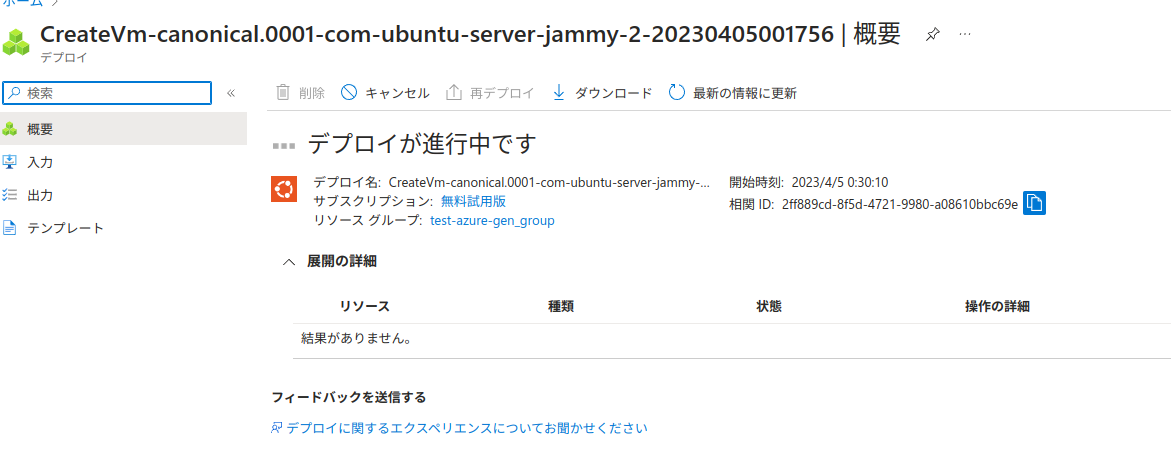The height and width of the screenshot is (460, 1171).
Task: Click the feedback person icon
Action: (x=277, y=428)
